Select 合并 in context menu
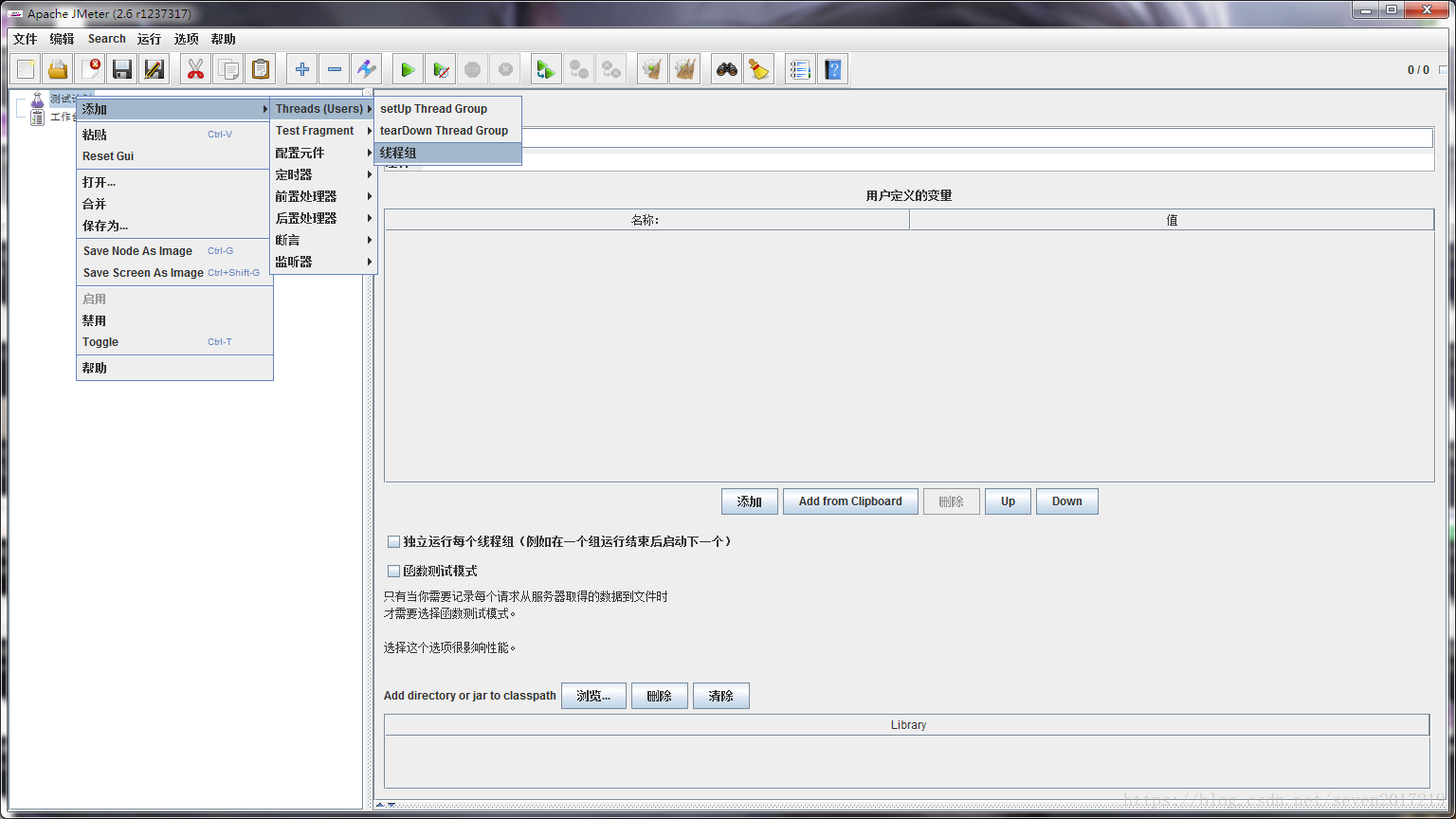The image size is (1456, 819). click(174, 204)
